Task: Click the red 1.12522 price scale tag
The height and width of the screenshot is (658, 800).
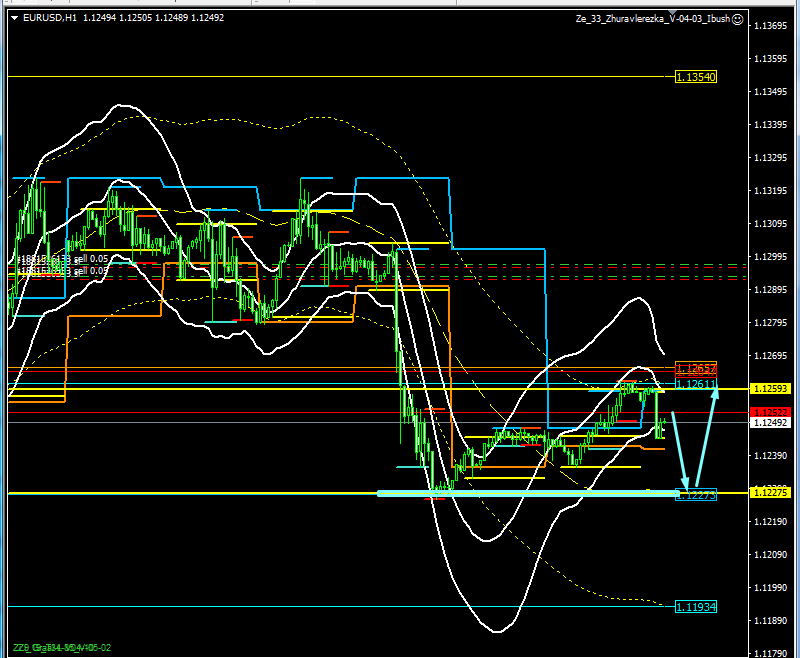Action: click(x=770, y=412)
